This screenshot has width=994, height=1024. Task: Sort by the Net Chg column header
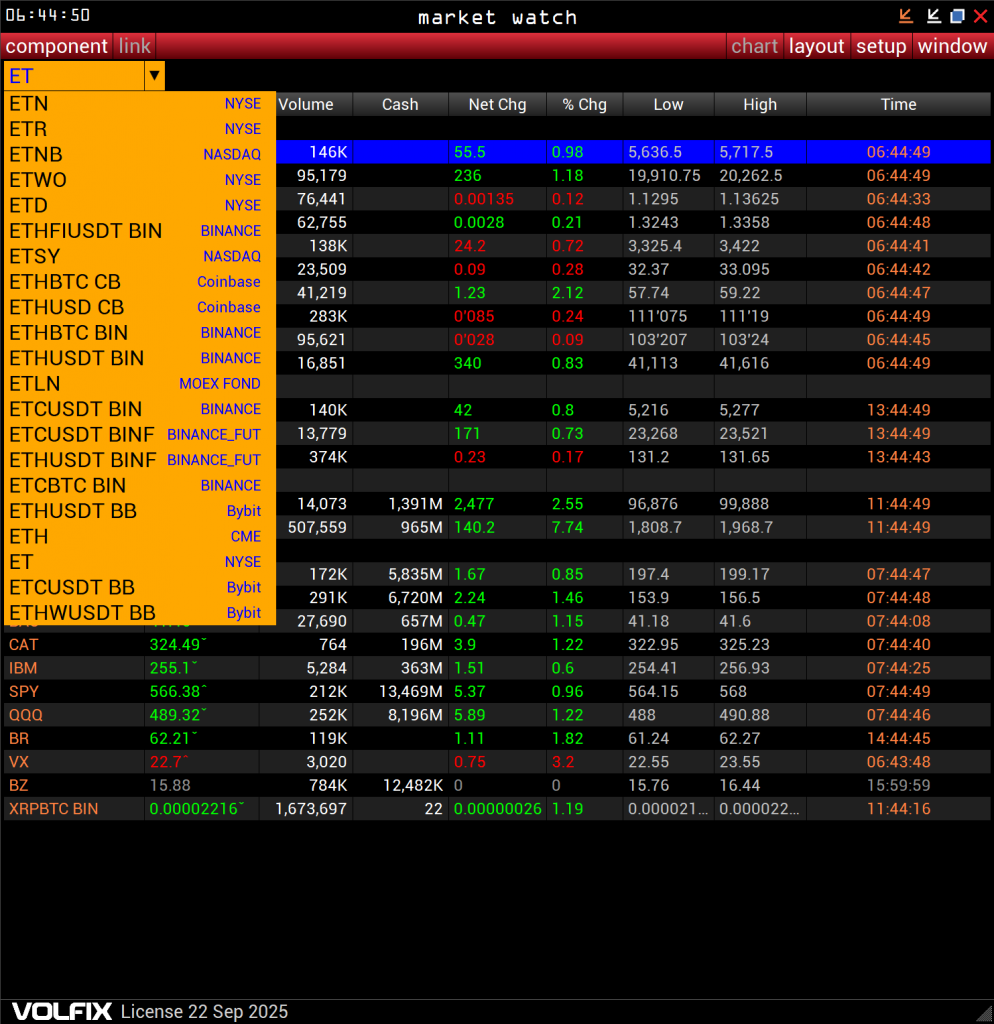(x=498, y=104)
